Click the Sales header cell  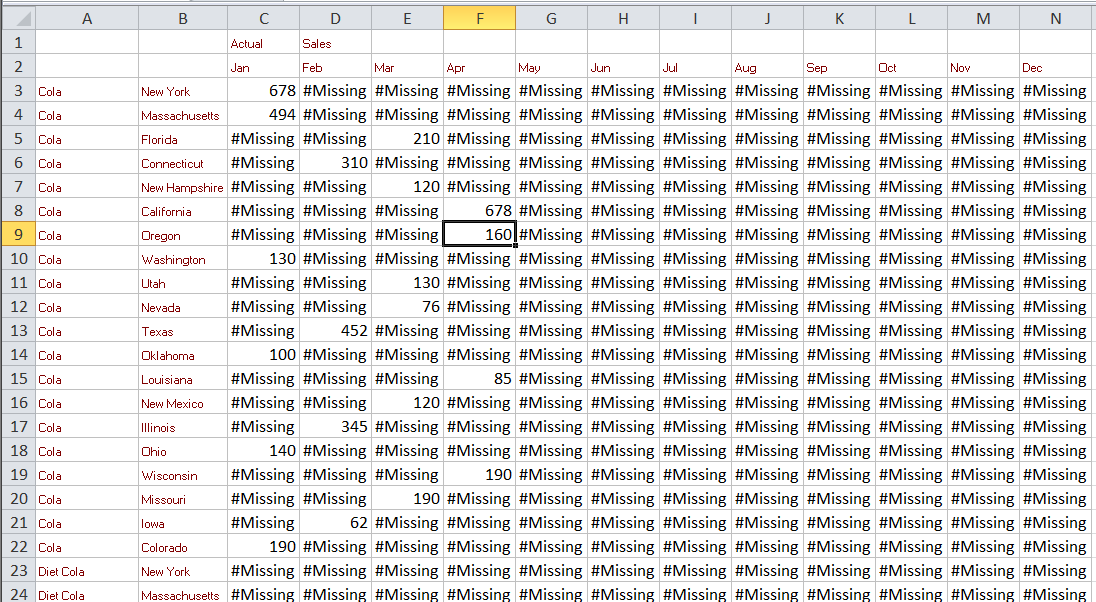(x=336, y=43)
